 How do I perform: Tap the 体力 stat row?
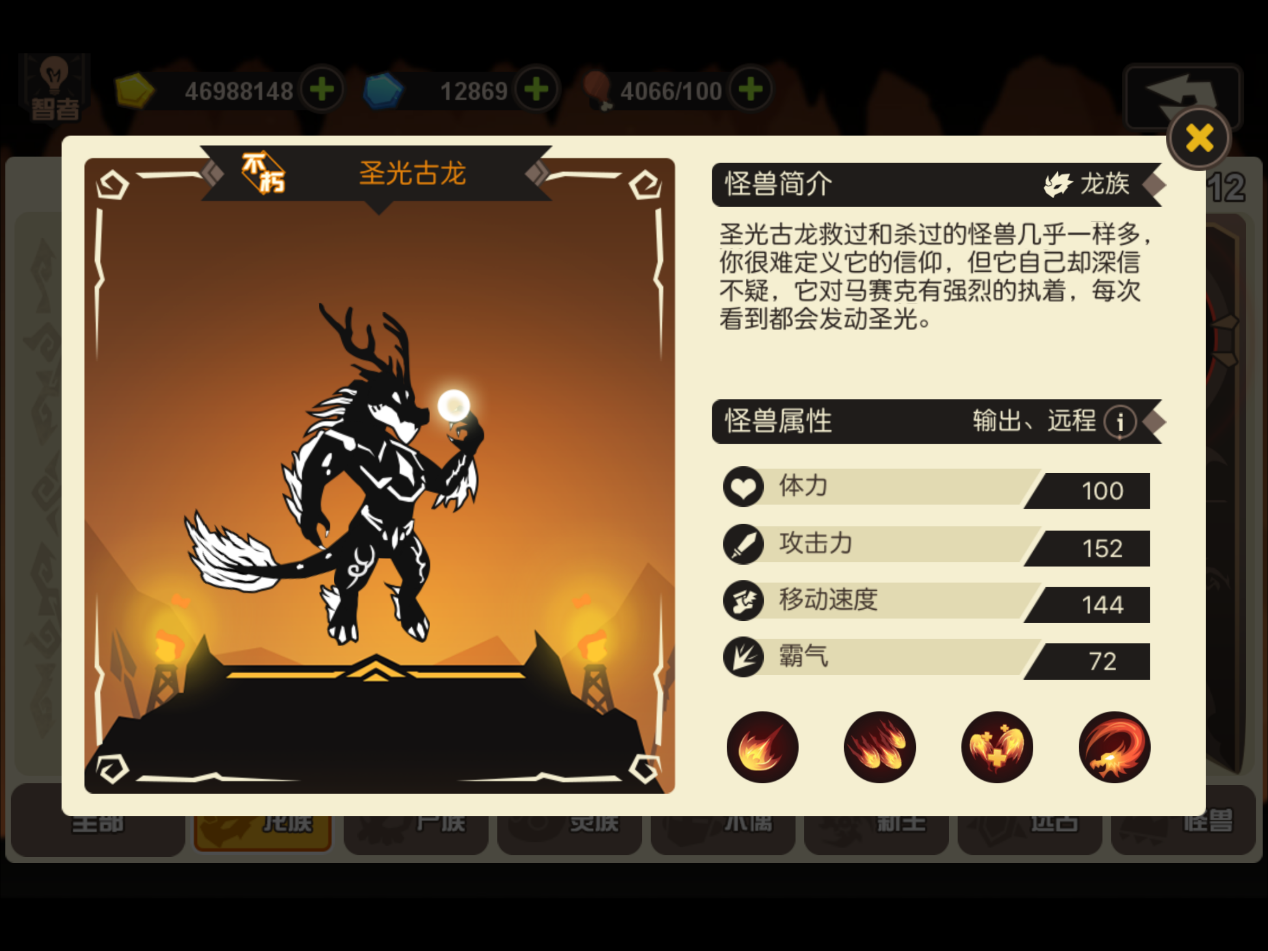point(936,488)
